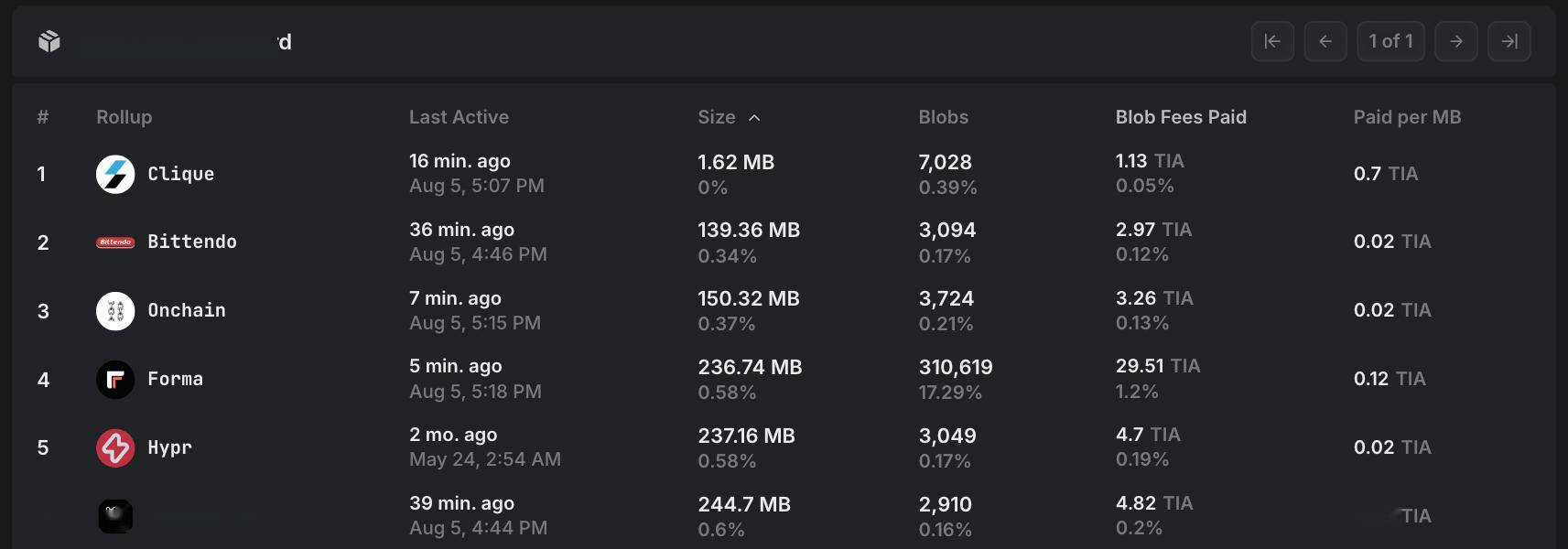The width and height of the screenshot is (1568, 549).
Task: Sort by Blob Fees Paid header
Action: (x=1181, y=117)
